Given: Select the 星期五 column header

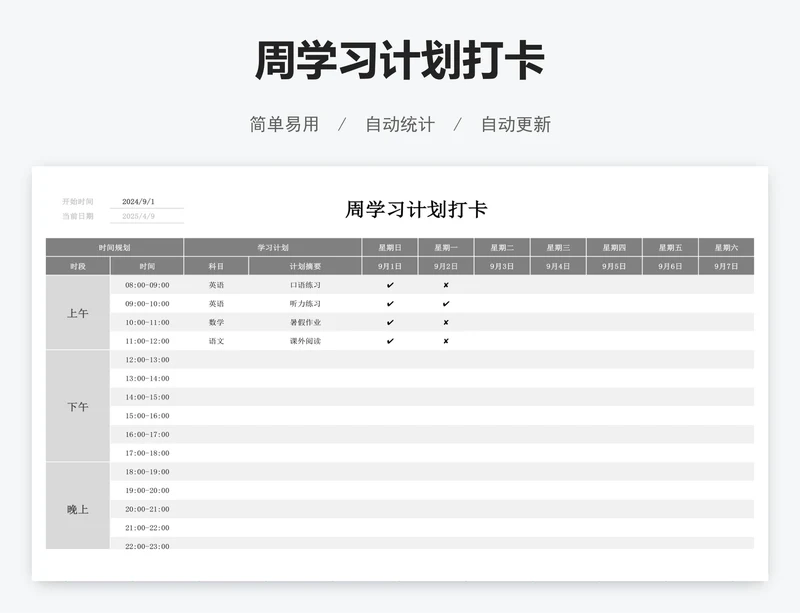Looking at the screenshot, I should [670, 248].
